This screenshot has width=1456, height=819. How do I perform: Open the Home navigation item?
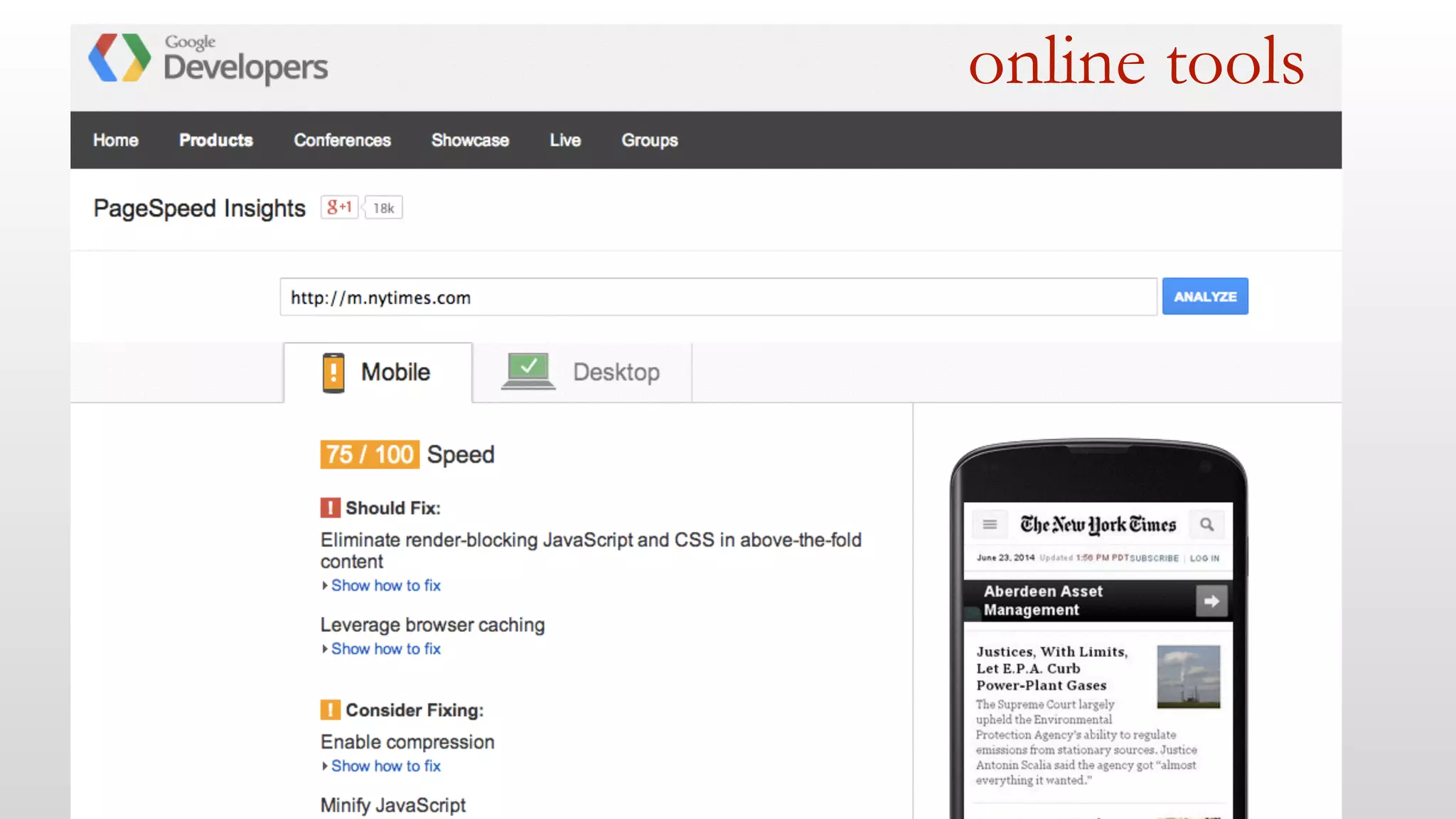[x=116, y=140]
